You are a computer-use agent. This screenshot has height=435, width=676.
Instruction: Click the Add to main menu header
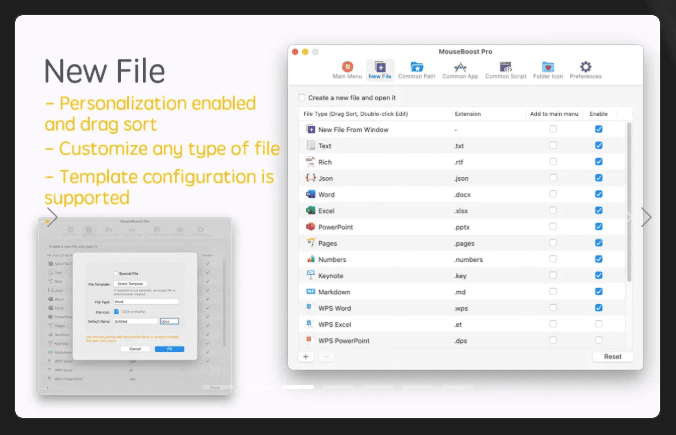tap(554, 114)
